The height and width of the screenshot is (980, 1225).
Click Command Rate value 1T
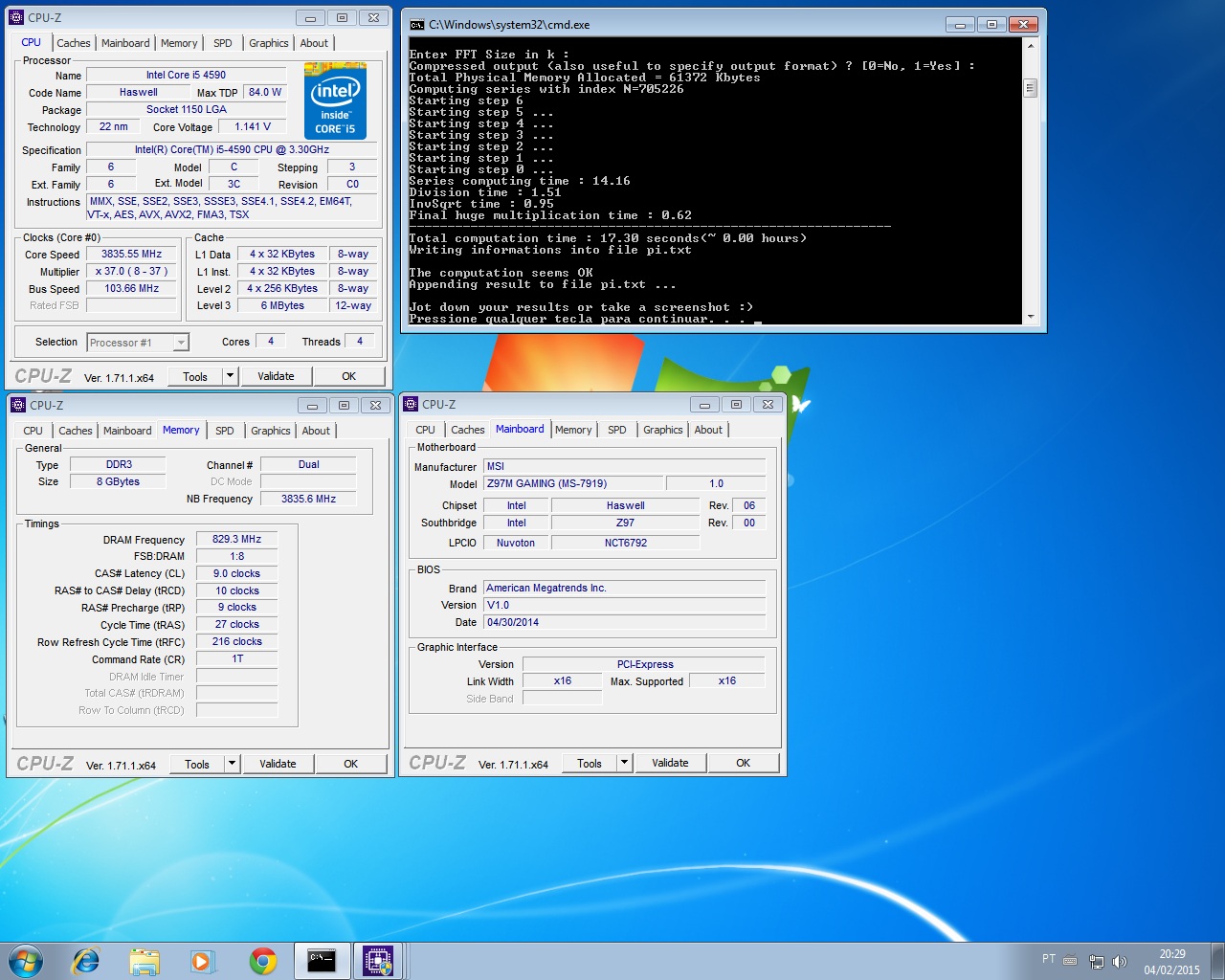(x=236, y=659)
